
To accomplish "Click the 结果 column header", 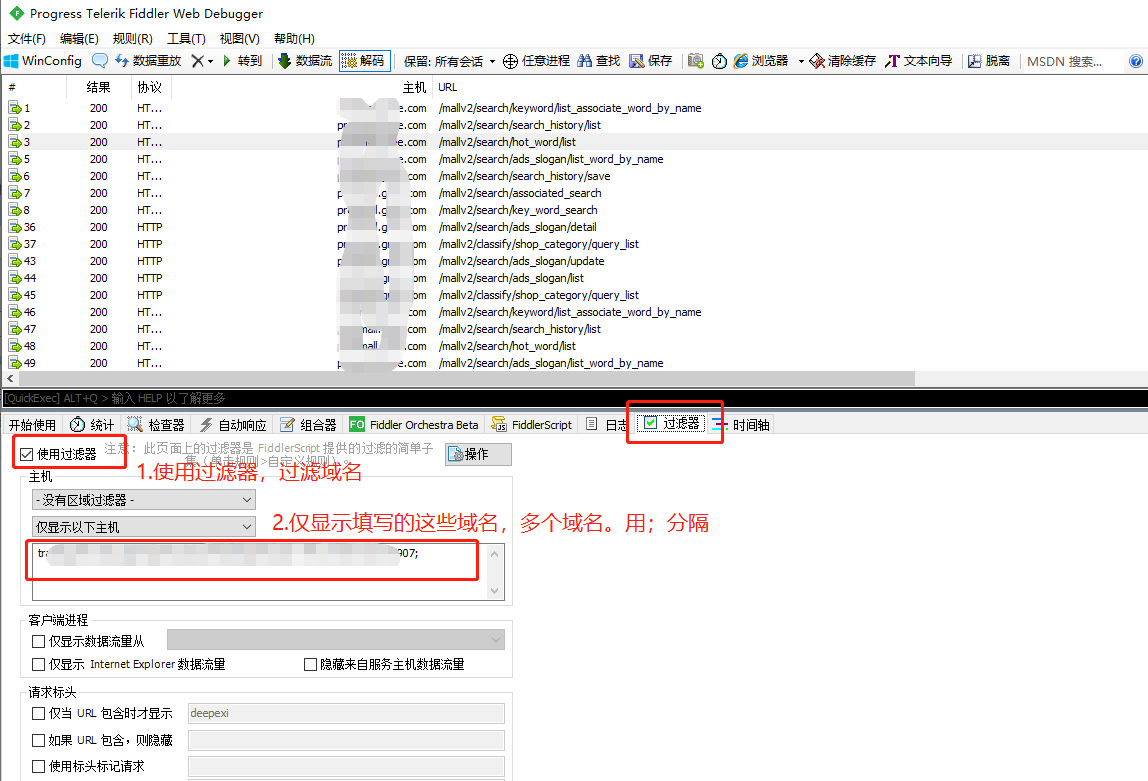I will (98, 87).
